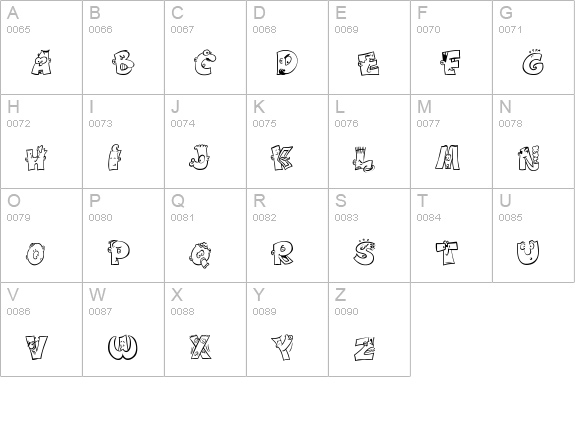Choose the M glyph in cell 0077

[x=447, y=157]
